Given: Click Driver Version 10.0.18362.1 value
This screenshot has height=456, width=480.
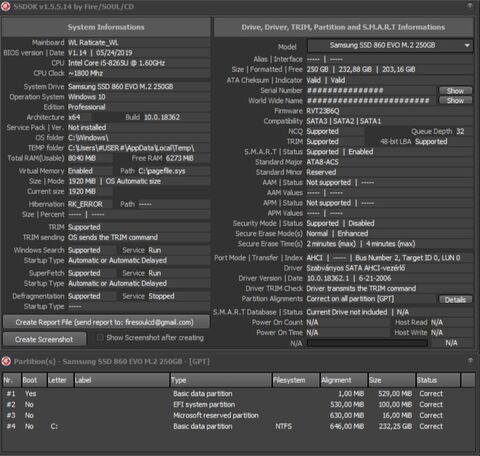Looking at the screenshot, I should click(328, 278).
